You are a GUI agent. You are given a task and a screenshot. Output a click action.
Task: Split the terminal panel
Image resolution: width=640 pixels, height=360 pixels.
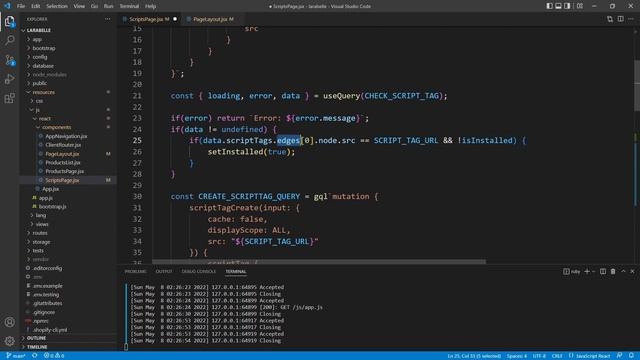[x=603, y=271]
